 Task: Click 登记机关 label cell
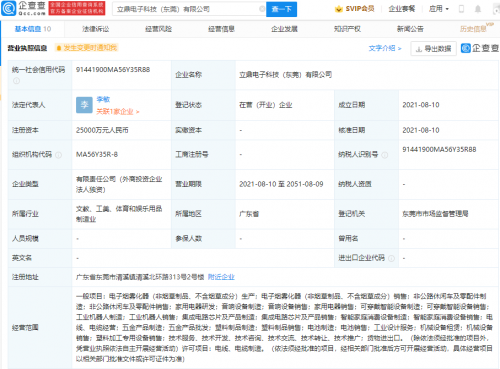(366, 214)
